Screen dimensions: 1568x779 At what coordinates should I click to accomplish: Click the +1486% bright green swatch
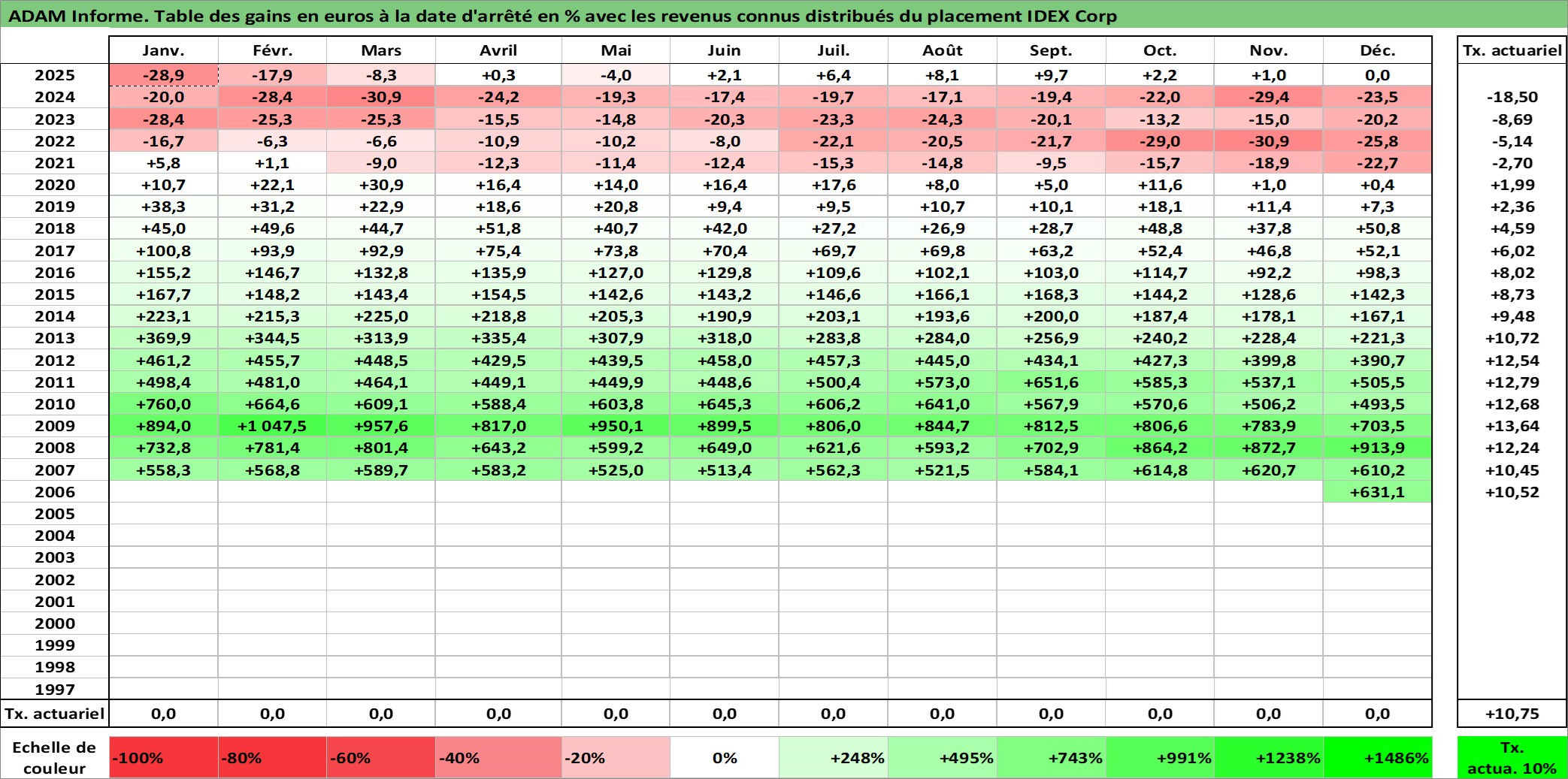click(x=1378, y=757)
